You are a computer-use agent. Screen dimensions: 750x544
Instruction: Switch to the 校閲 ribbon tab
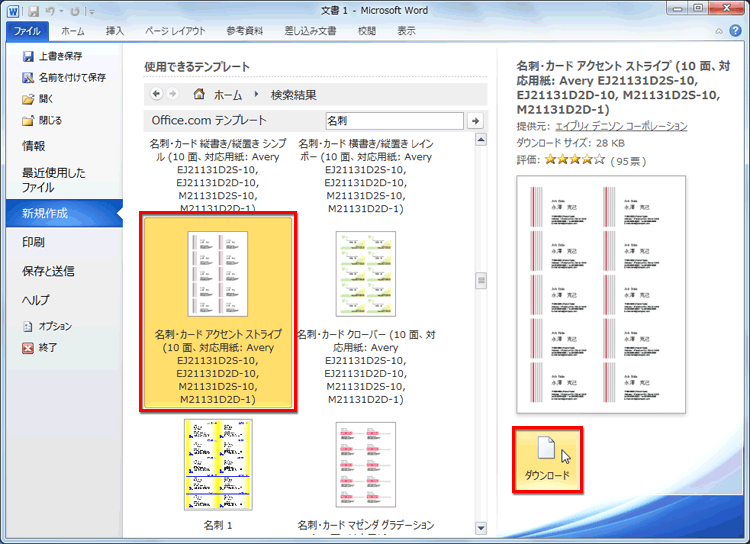(366, 31)
